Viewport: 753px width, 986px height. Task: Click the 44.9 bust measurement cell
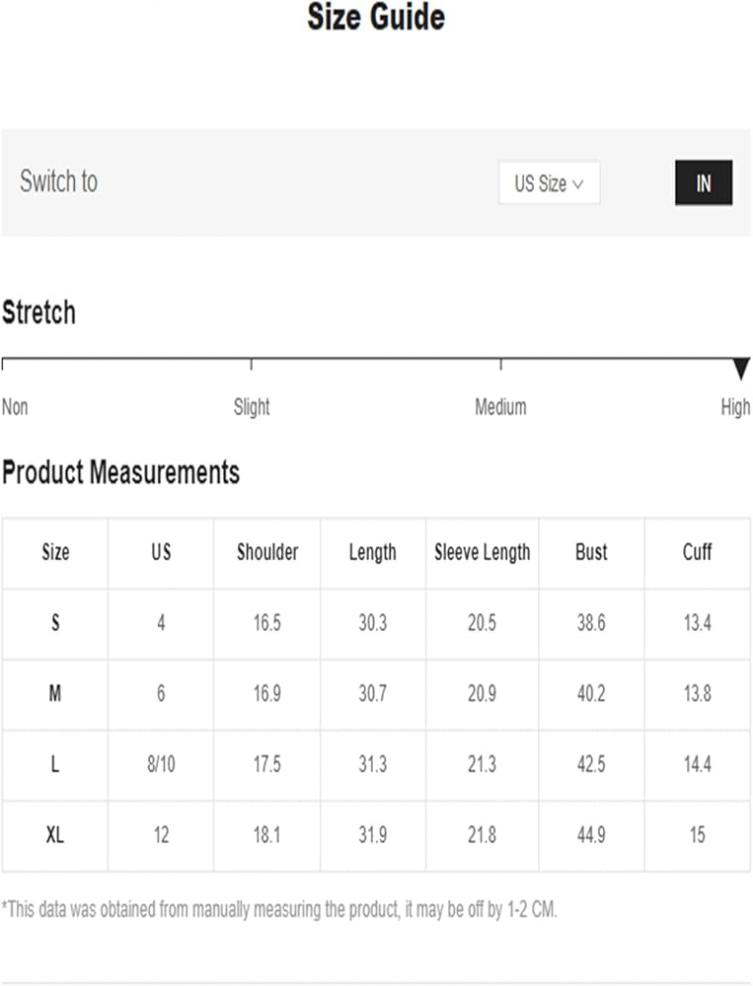pyautogui.click(x=591, y=835)
